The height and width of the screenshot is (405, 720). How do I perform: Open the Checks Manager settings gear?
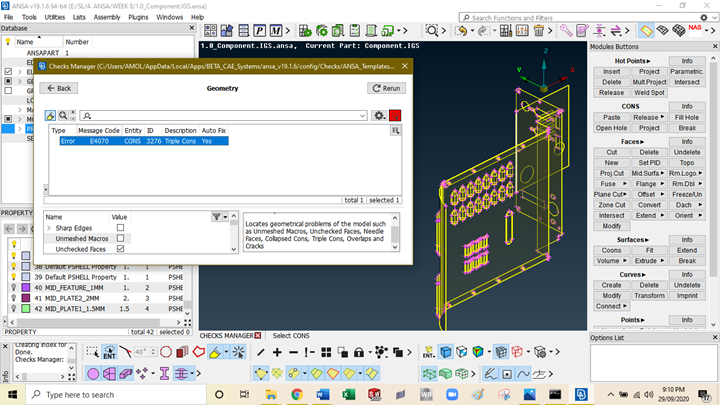click(379, 116)
